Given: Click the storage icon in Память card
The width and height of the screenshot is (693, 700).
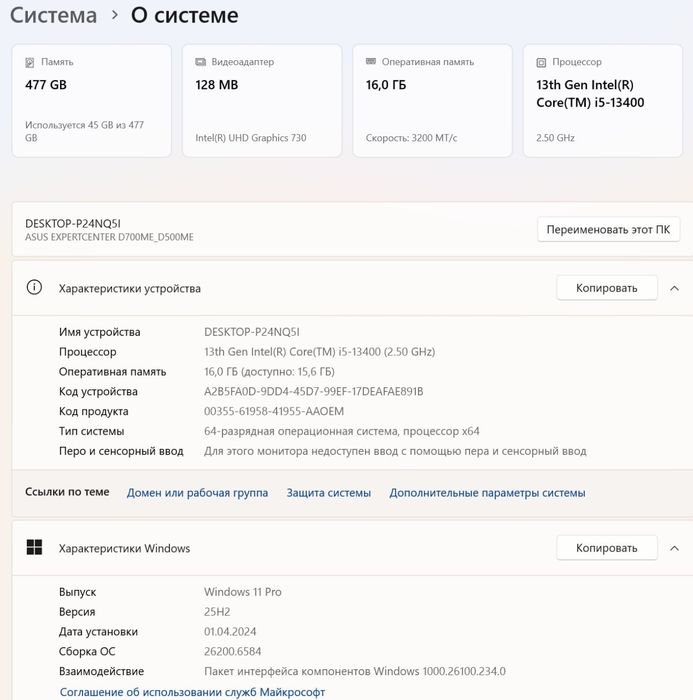Looking at the screenshot, I should tap(30, 62).
